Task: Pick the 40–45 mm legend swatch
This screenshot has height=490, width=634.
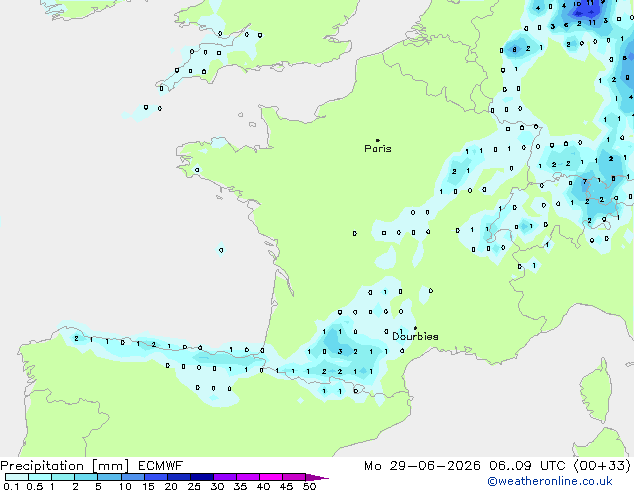Action: point(271,477)
